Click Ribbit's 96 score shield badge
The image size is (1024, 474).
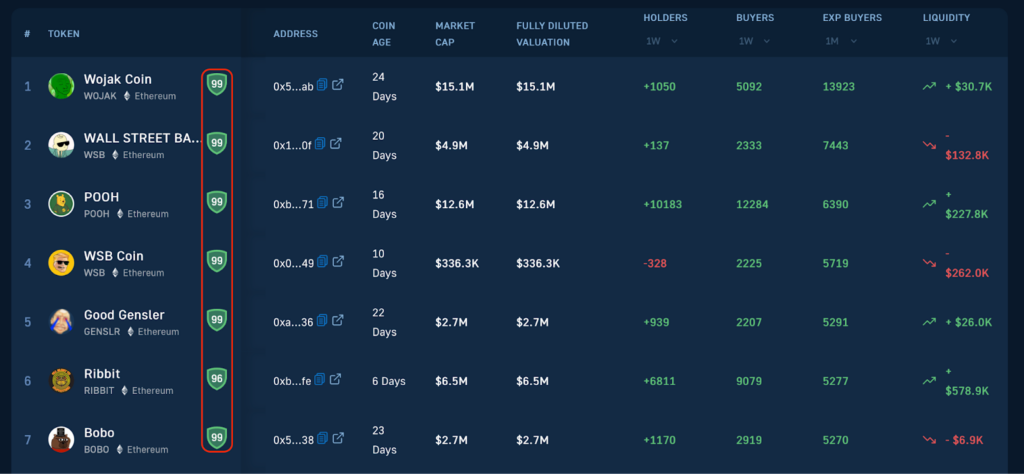[216, 379]
